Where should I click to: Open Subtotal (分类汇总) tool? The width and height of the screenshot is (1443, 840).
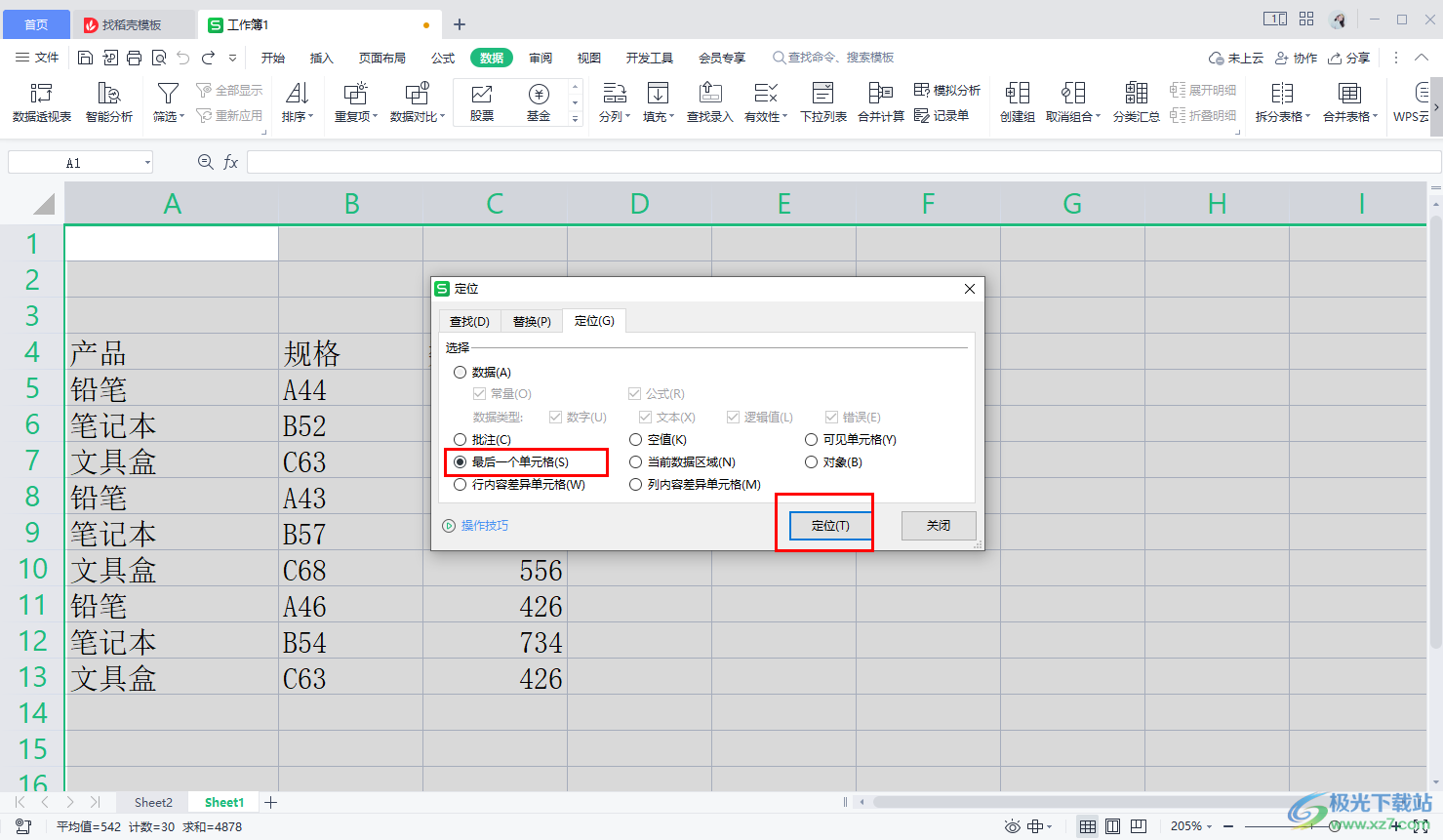pos(1137,102)
